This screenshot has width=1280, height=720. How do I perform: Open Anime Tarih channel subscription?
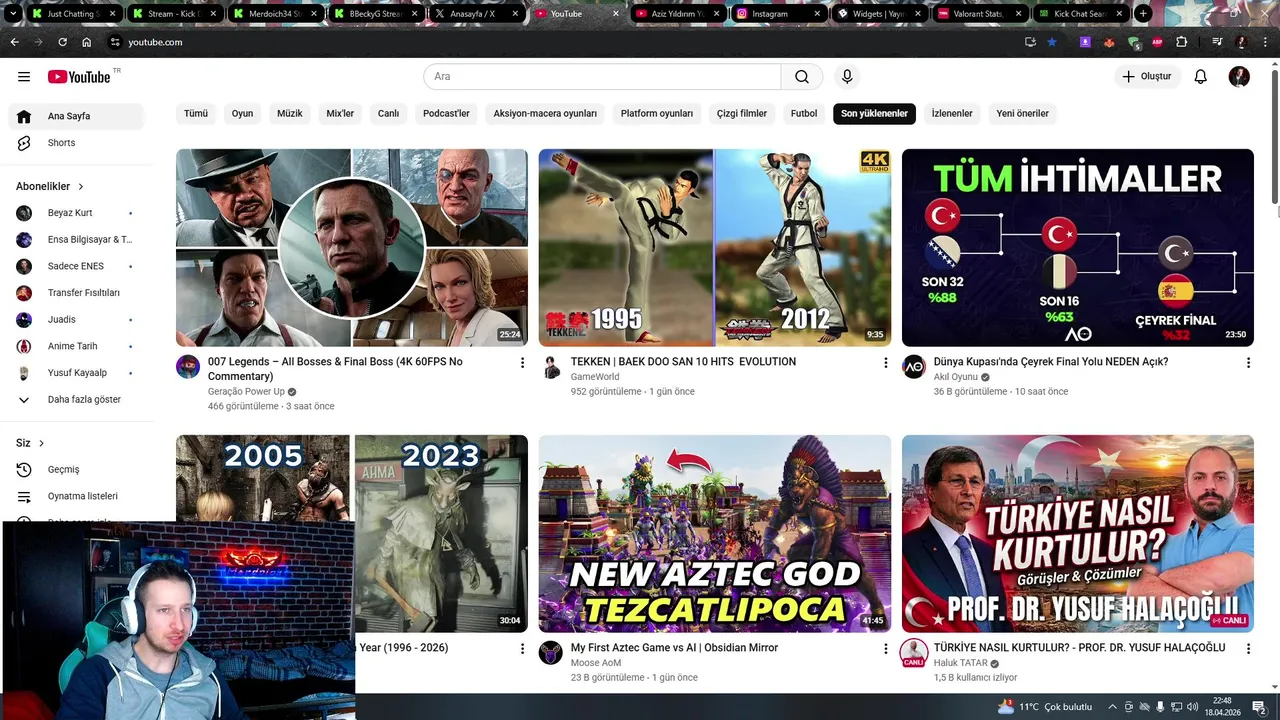pyautogui.click(x=76, y=346)
